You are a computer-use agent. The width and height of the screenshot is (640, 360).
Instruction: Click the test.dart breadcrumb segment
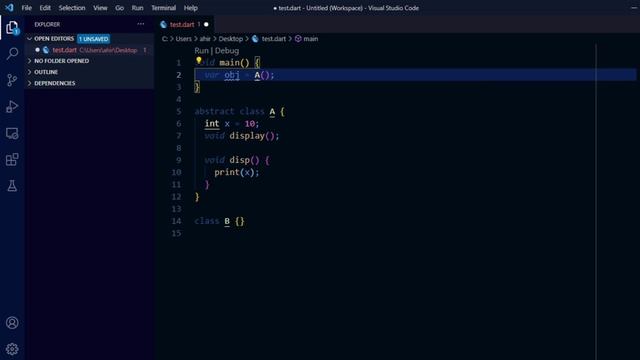point(273,39)
